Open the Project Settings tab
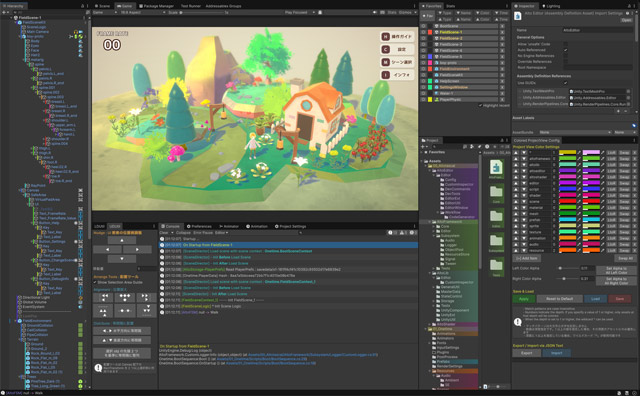The image size is (640, 396). [x=291, y=226]
